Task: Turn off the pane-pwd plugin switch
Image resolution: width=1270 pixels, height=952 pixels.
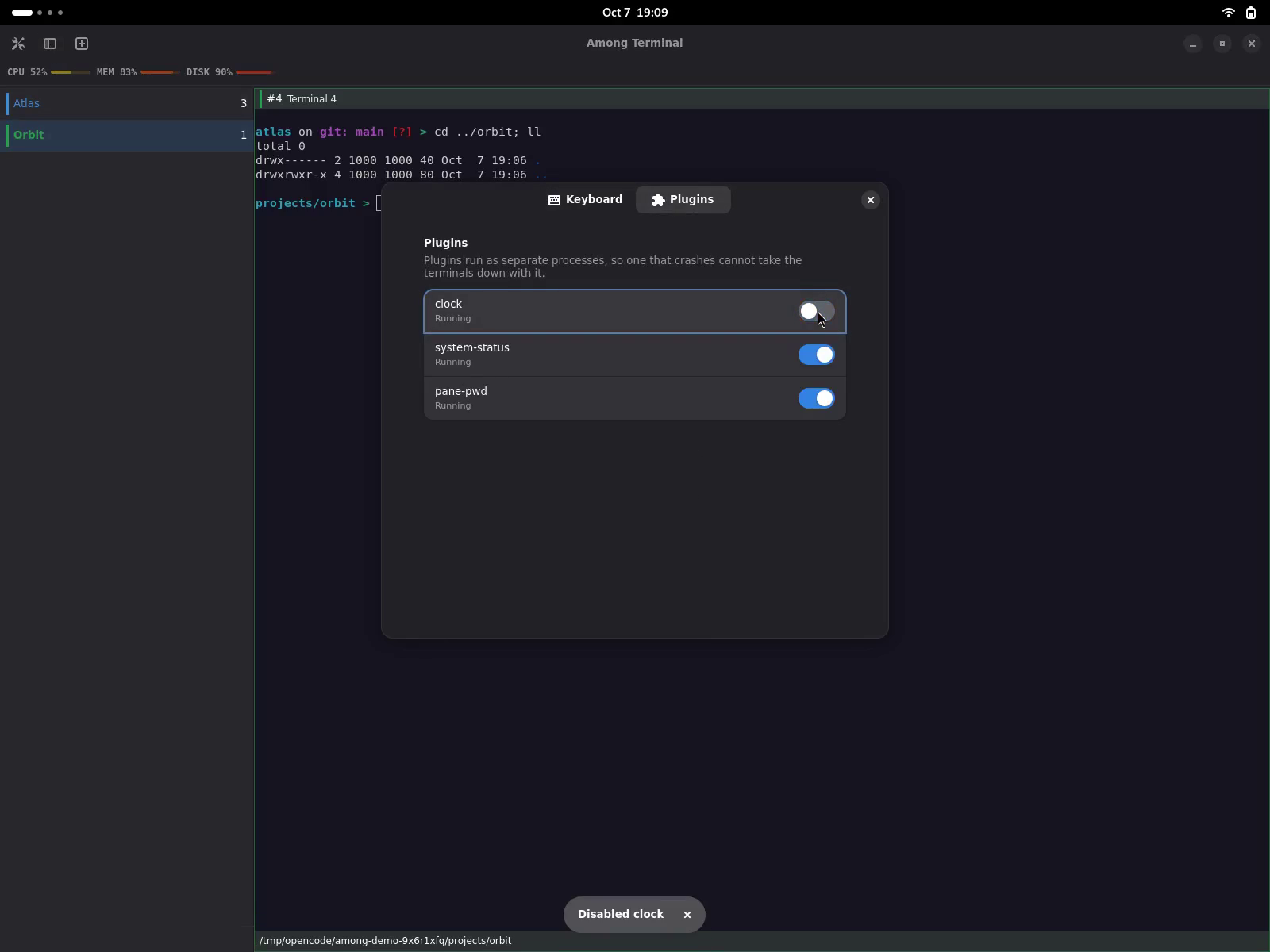Action: [x=816, y=398]
